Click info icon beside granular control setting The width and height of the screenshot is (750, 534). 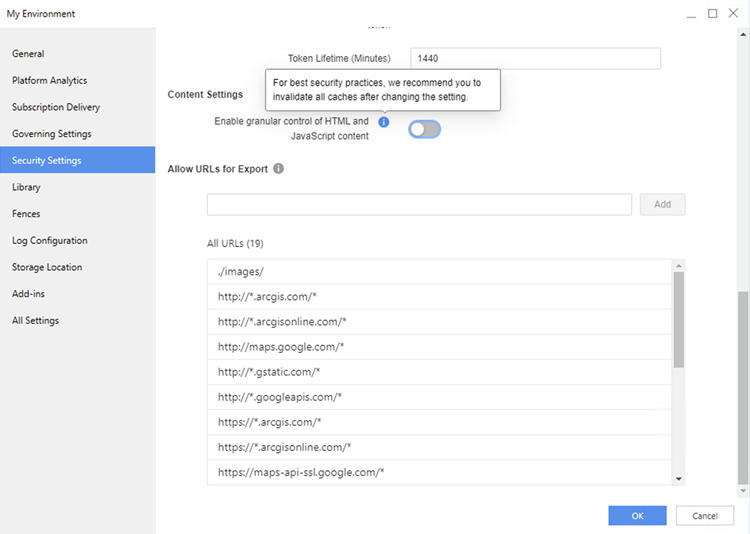click(x=384, y=122)
